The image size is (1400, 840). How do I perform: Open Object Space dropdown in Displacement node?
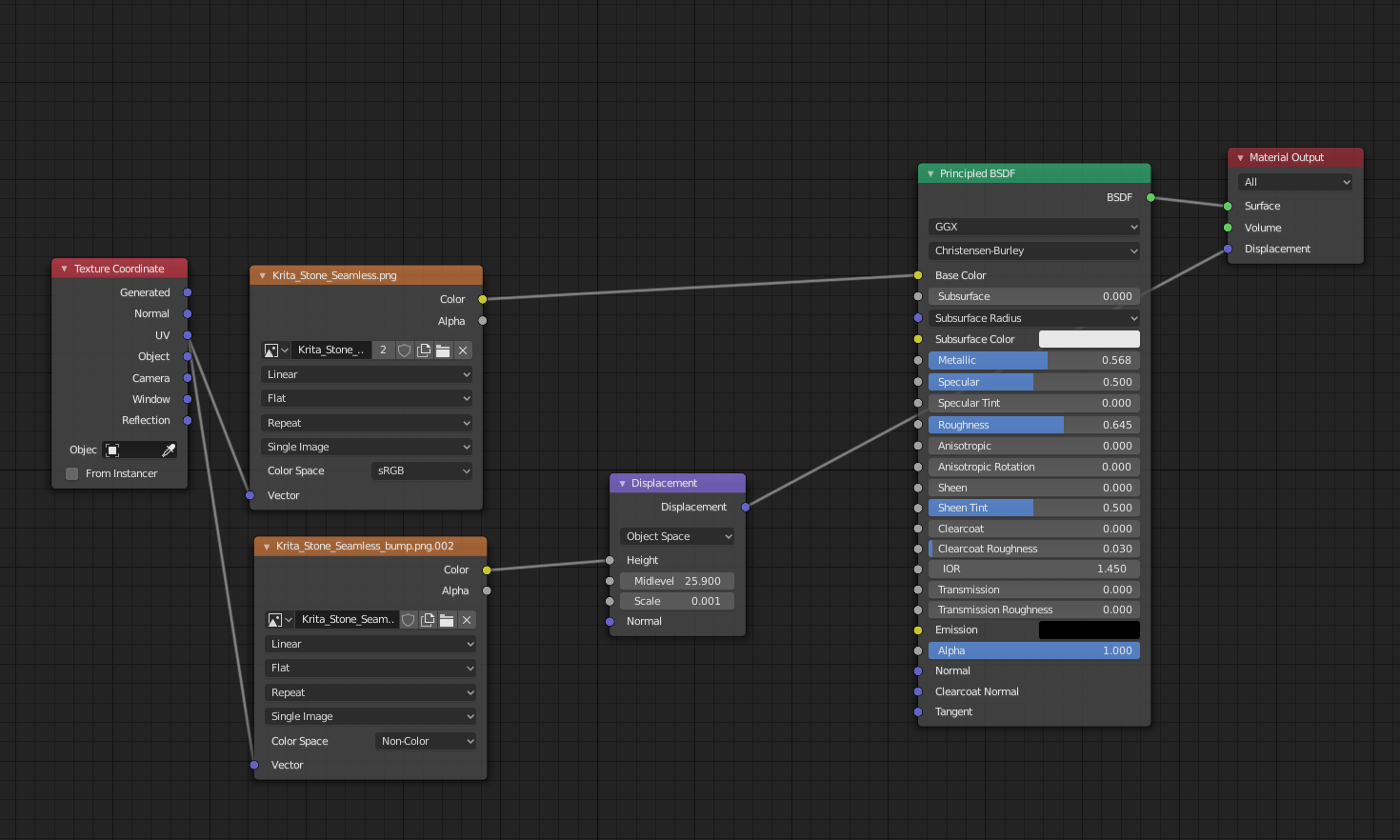tap(677, 536)
